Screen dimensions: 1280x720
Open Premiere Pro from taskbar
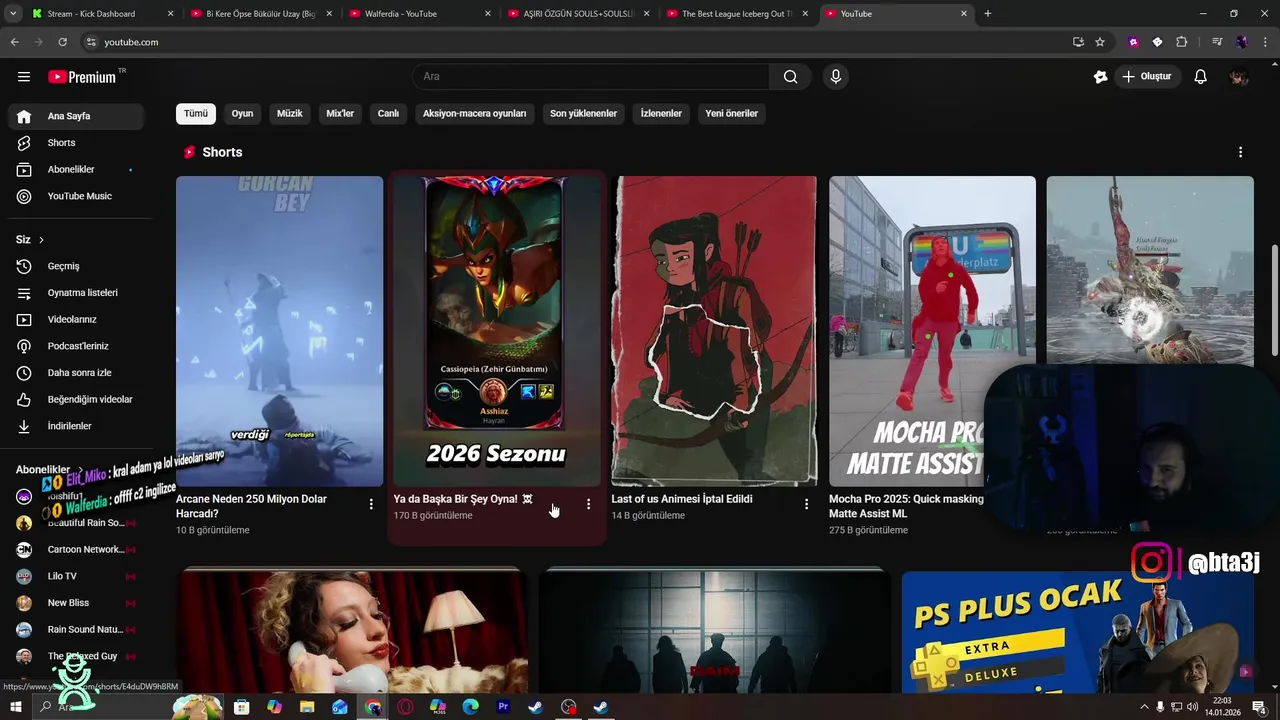click(503, 707)
